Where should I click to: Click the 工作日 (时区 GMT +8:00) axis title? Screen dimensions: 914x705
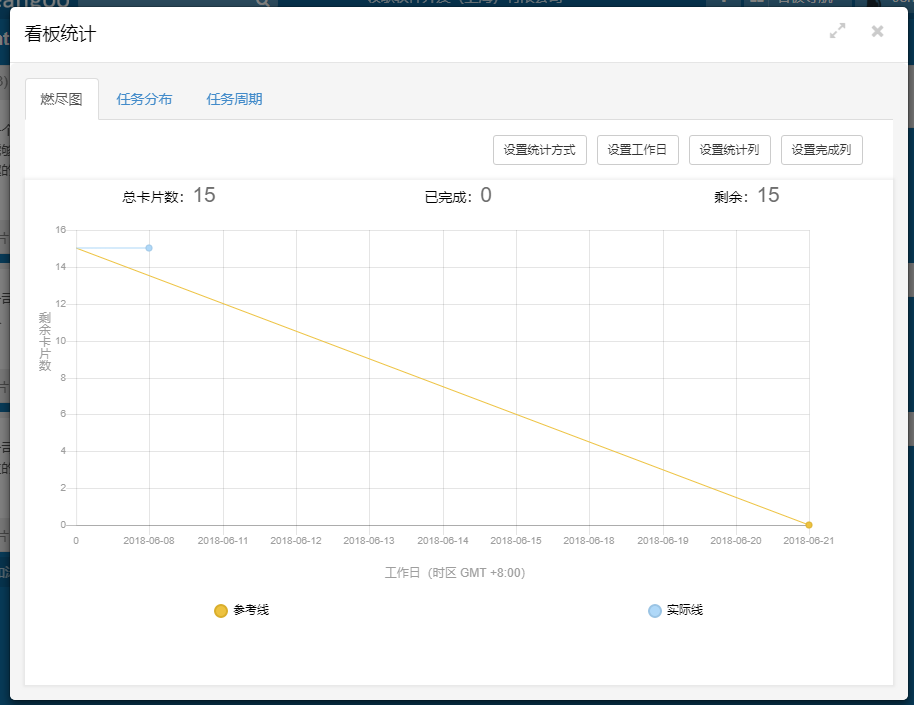point(455,573)
